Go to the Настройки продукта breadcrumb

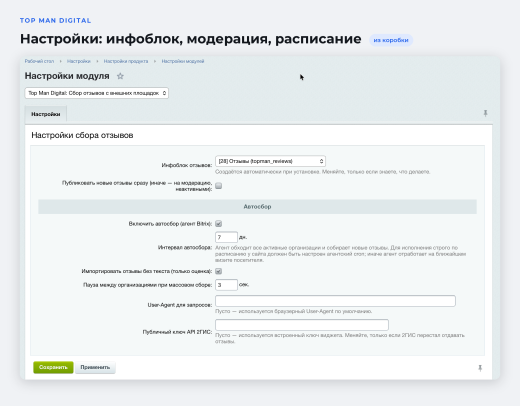point(126,61)
